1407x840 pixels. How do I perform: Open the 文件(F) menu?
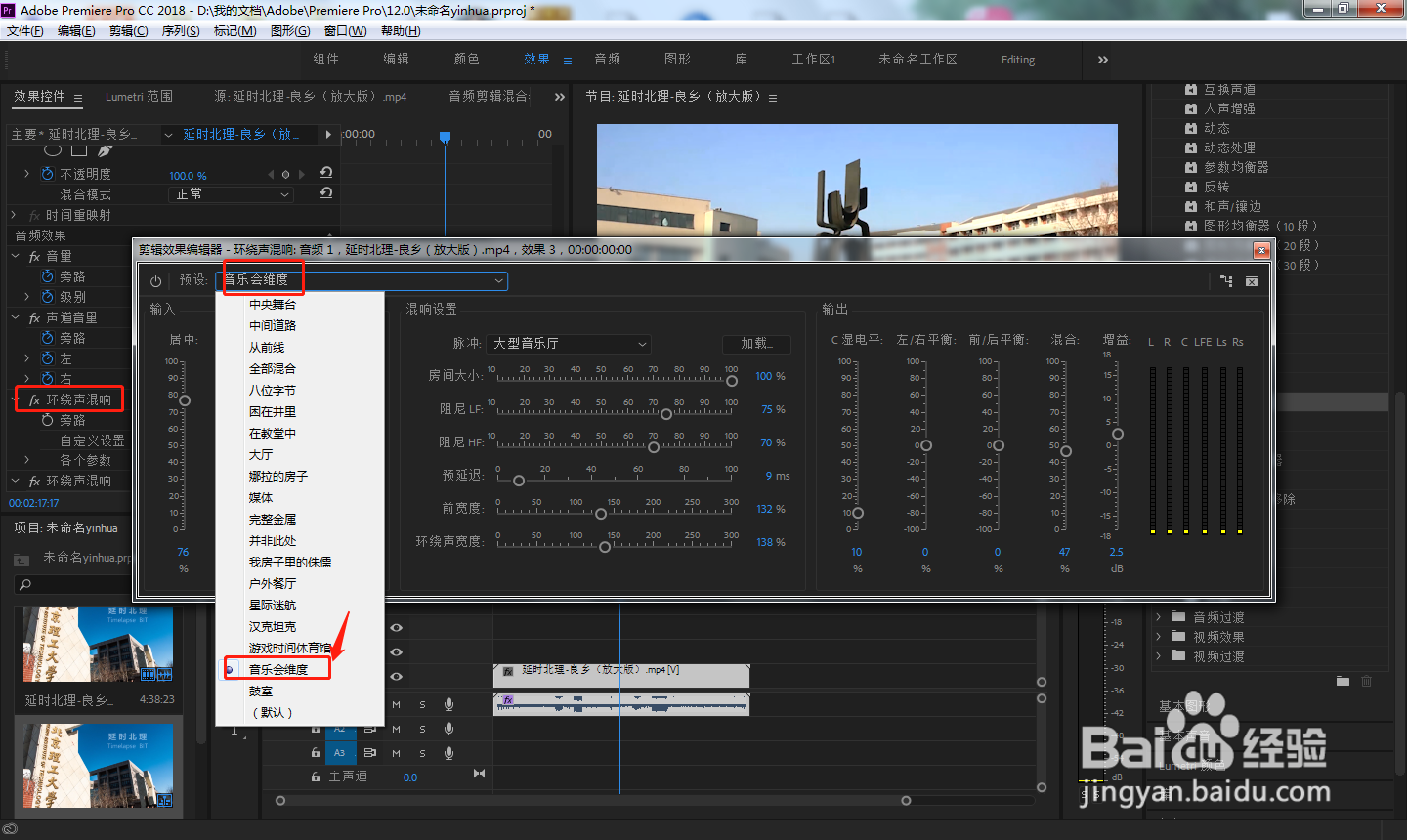25,31
